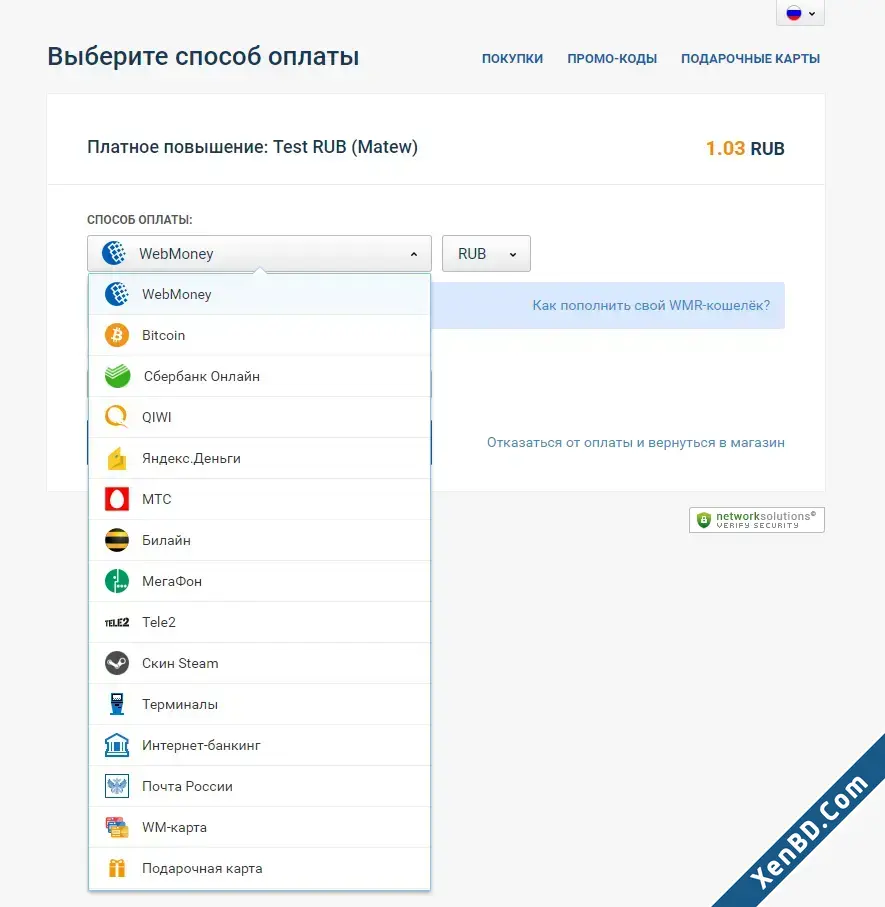Image resolution: width=885 pixels, height=907 pixels.
Task: Click the green МегаФон logo icon
Action: click(x=117, y=581)
